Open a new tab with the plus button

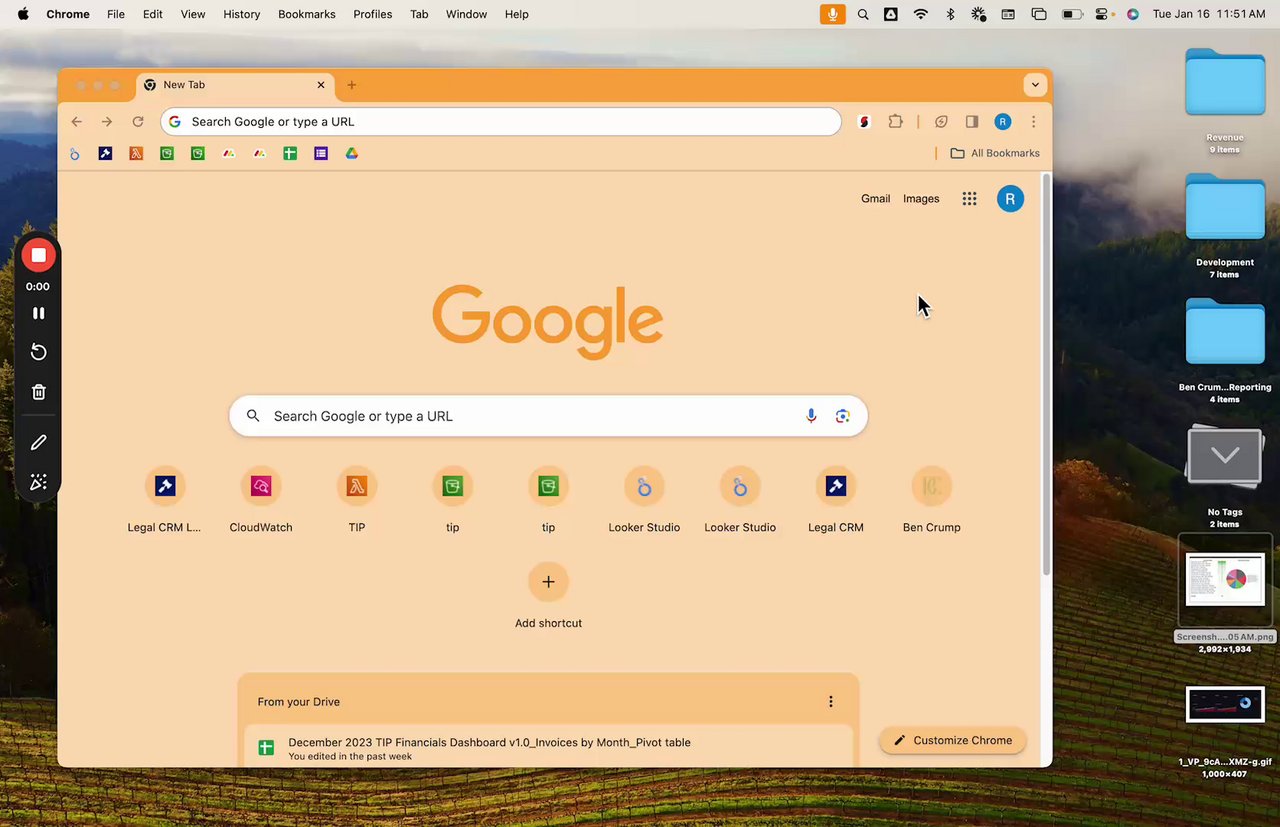click(x=351, y=85)
